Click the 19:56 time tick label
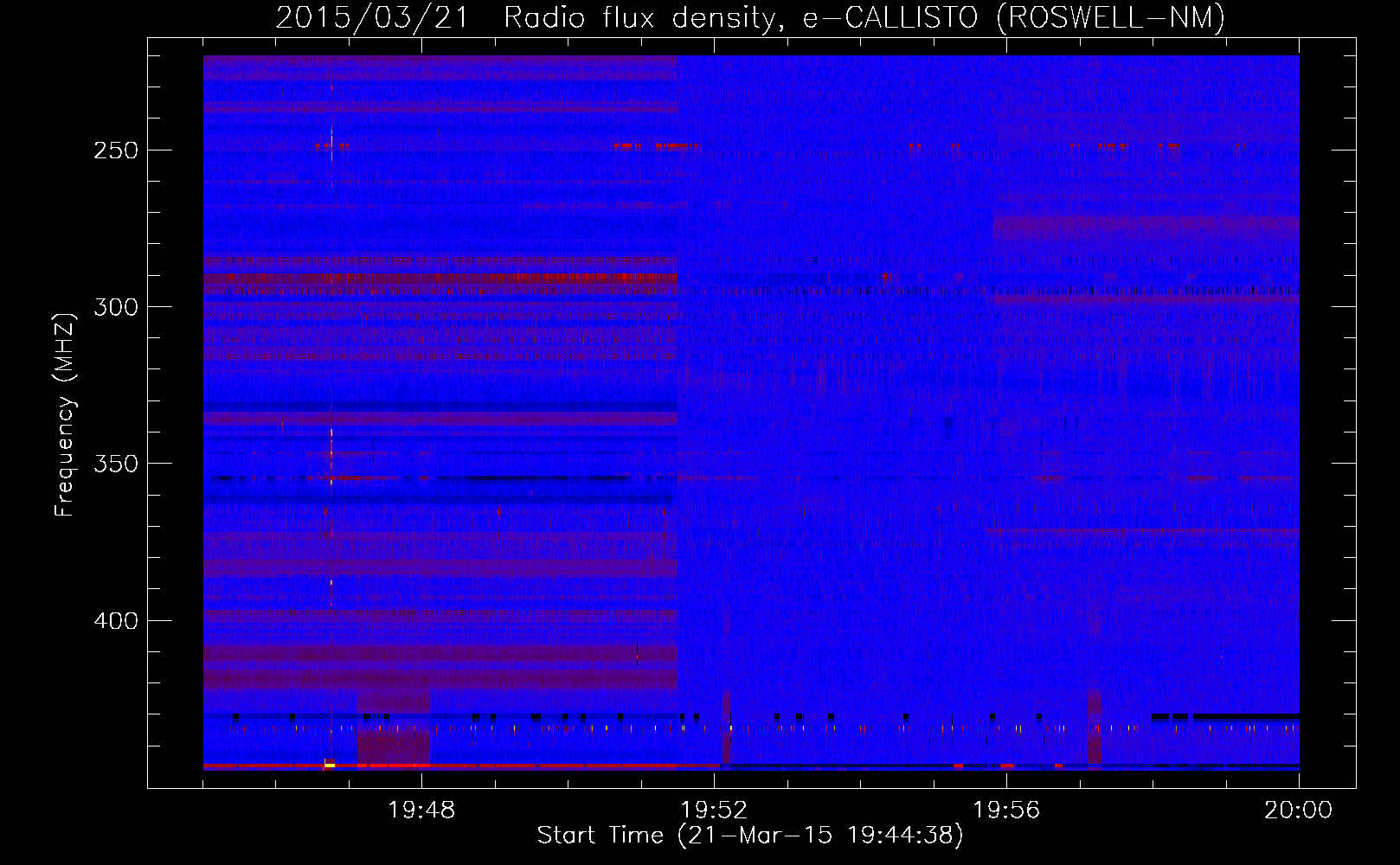This screenshot has height=865, width=1400. [x=1006, y=811]
